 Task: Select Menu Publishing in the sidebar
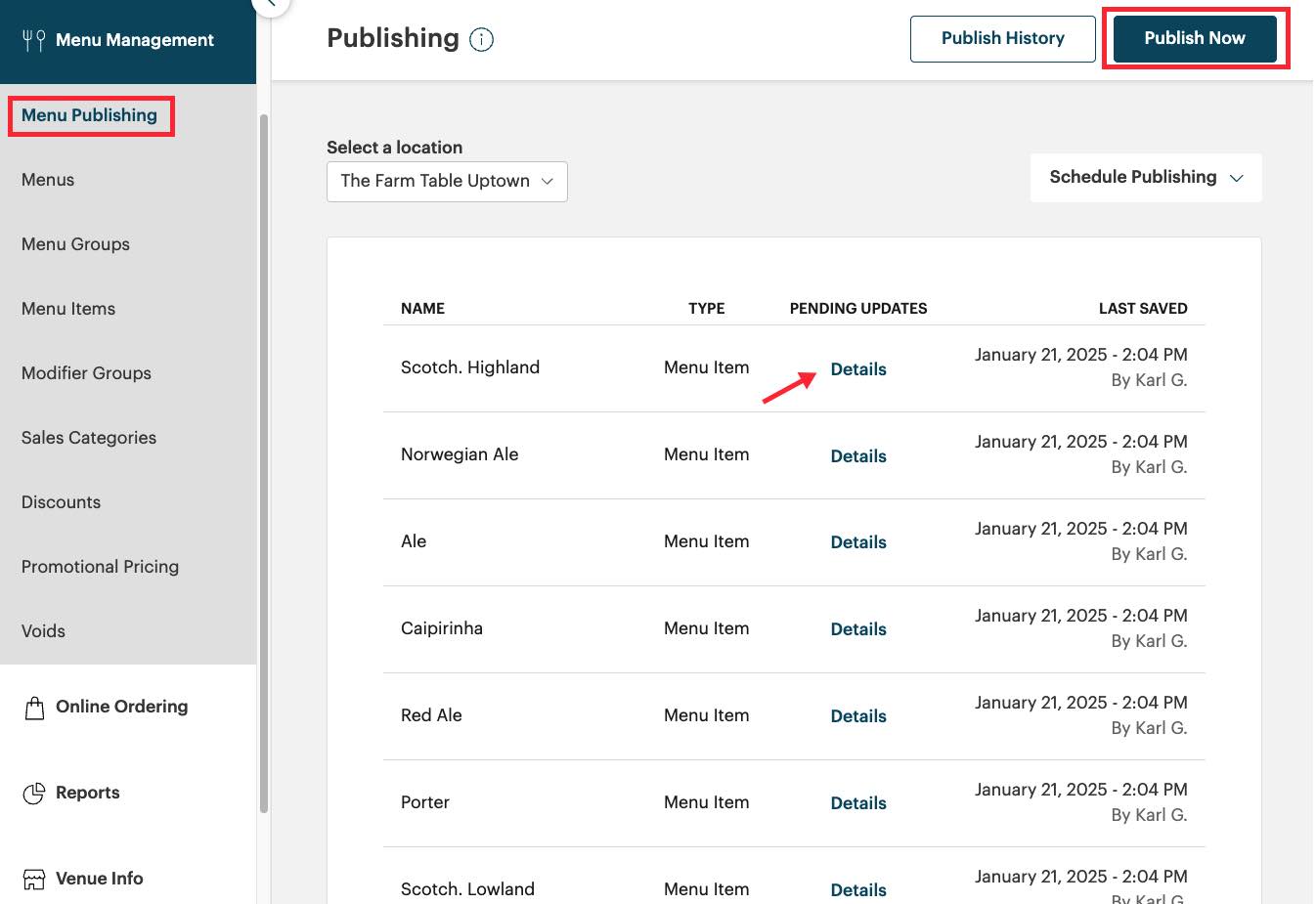(90, 114)
